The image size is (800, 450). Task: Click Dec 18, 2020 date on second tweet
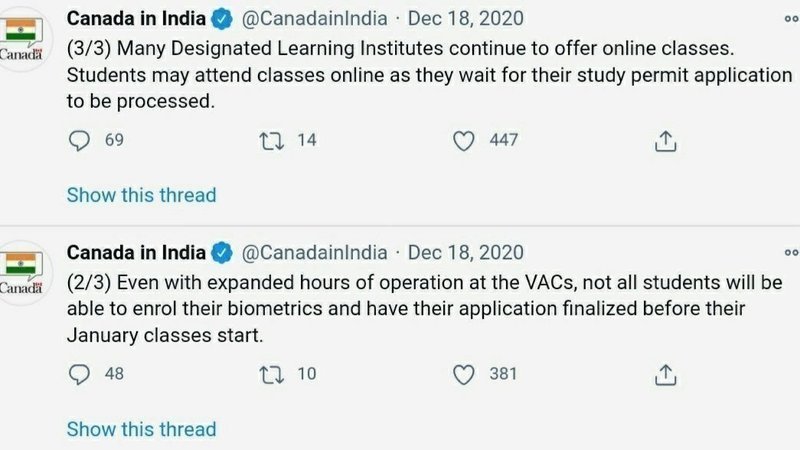[465, 252]
